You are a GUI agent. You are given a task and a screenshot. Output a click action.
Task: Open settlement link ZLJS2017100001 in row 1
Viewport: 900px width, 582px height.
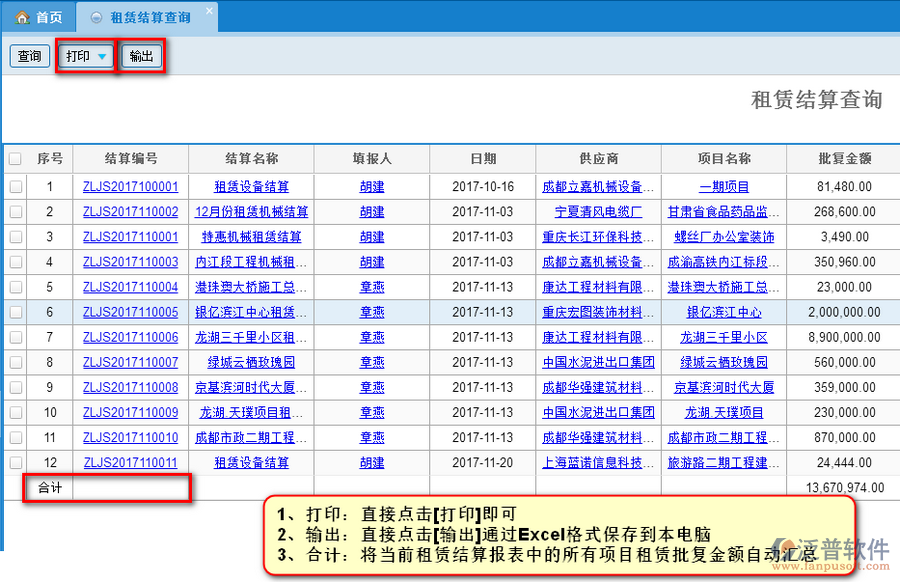(130, 187)
